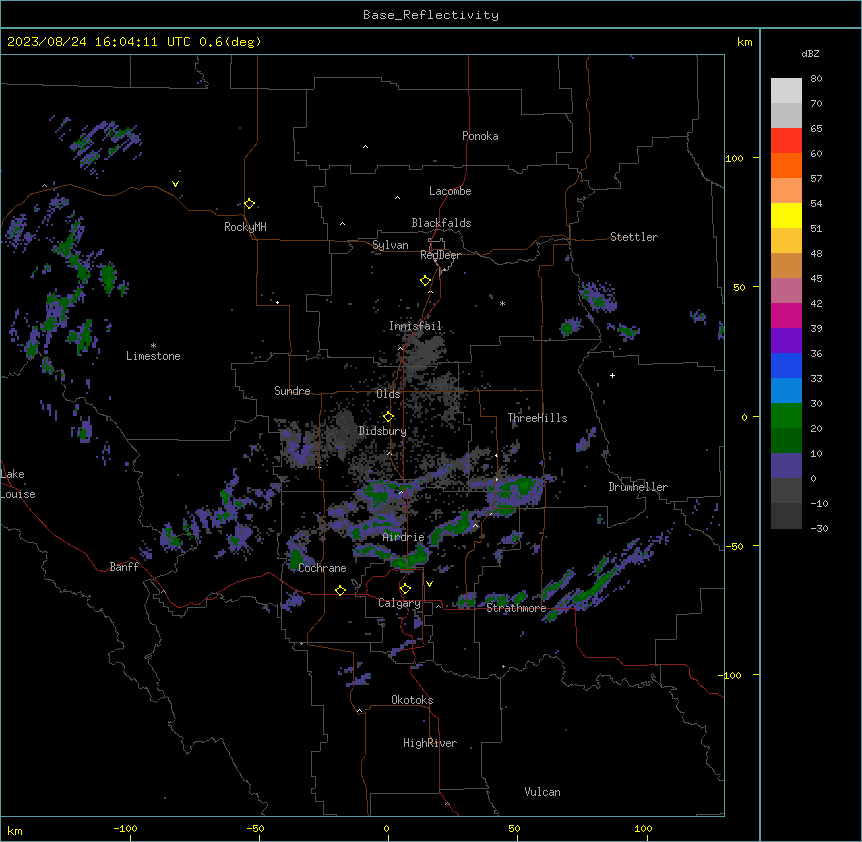Select the bright yellow 51-54 dBZ swatch
Viewport: 862px width, 842px height.
(786, 215)
